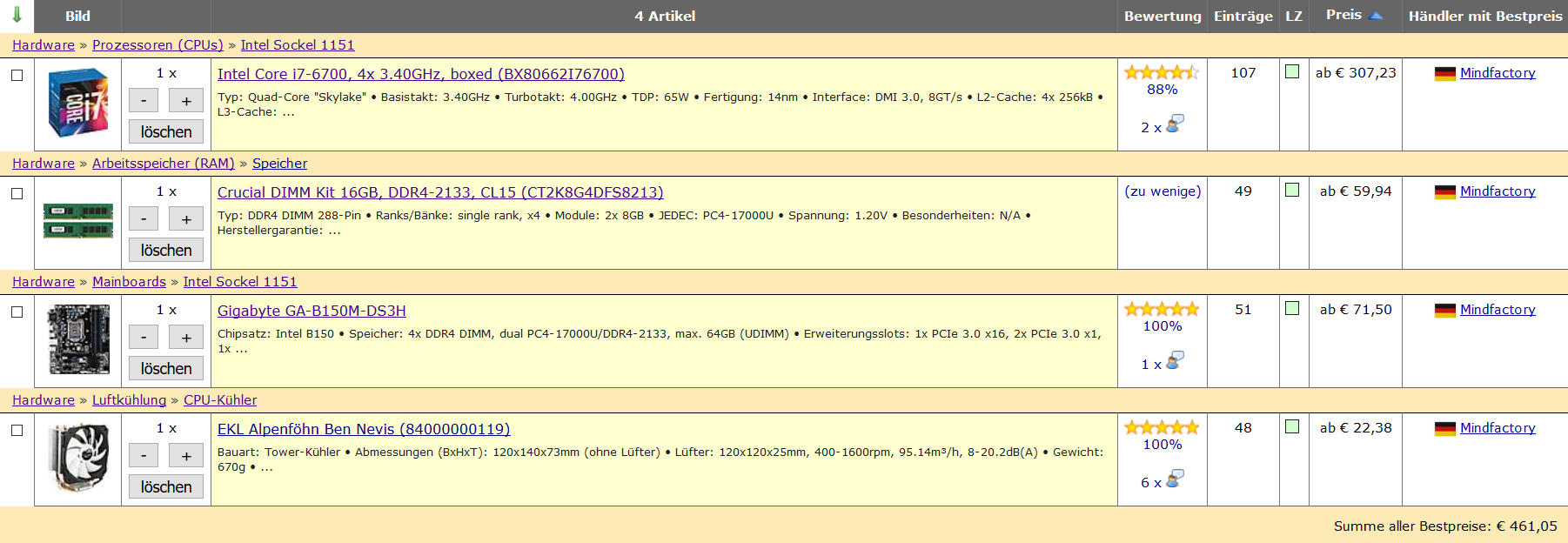Go to Prozessoren (CPUs) category
This screenshot has height=543, width=1568.
click(157, 45)
